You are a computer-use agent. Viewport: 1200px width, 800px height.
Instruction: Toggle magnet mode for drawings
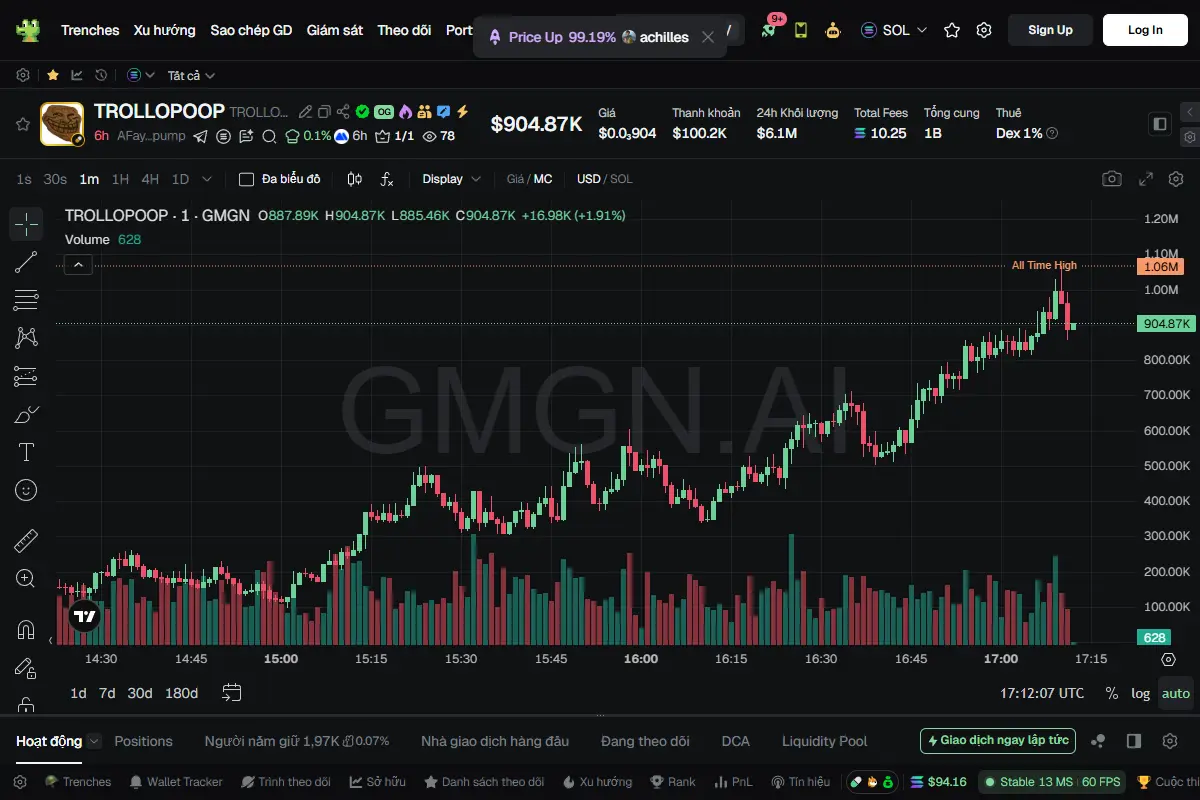26,630
